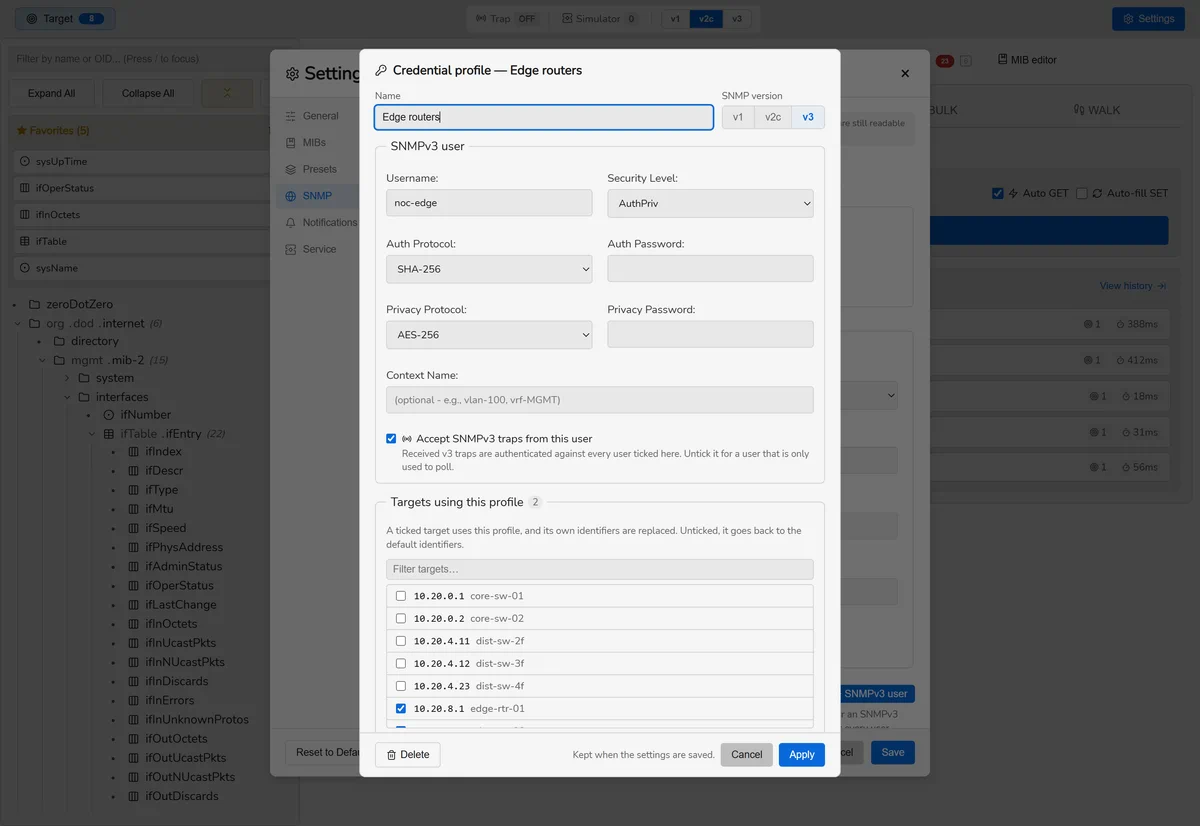Click the key icon beside Credential profile title
This screenshot has height=826, width=1200.
[381, 71]
